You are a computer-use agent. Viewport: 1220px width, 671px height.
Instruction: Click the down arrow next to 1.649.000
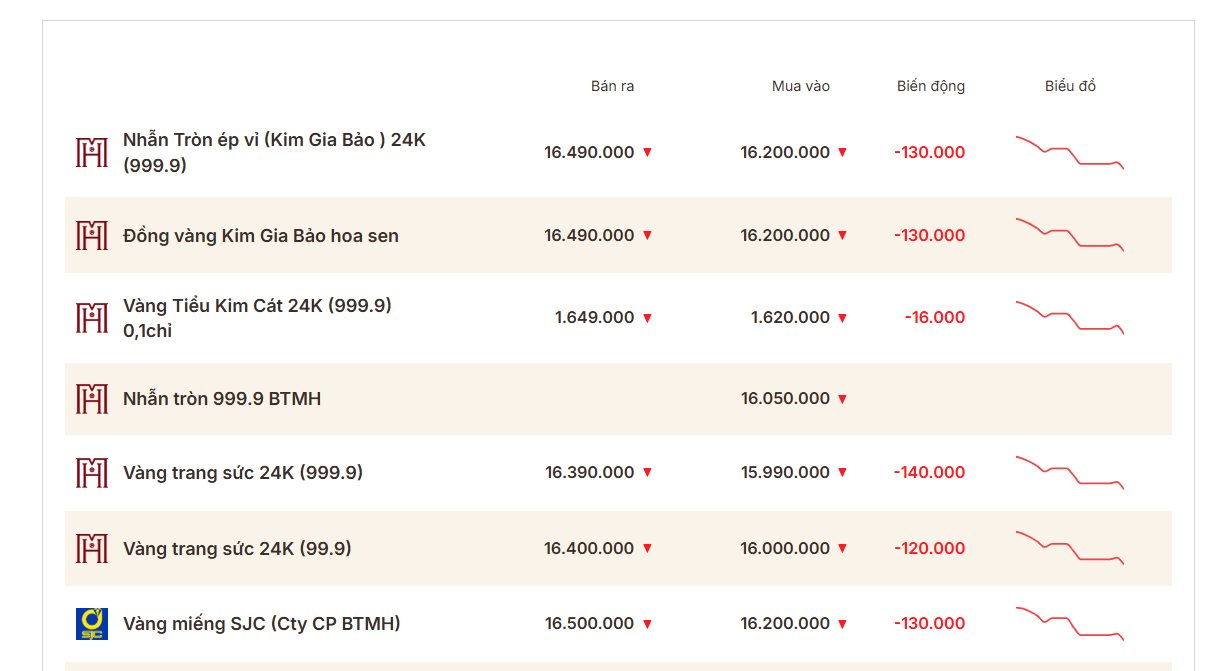(x=647, y=318)
